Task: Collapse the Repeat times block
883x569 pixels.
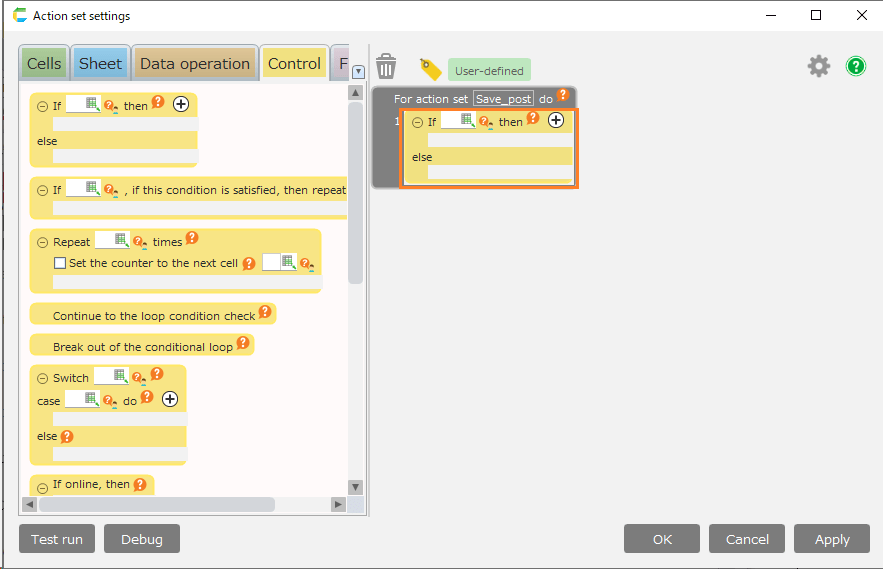Action: click(x=42, y=242)
